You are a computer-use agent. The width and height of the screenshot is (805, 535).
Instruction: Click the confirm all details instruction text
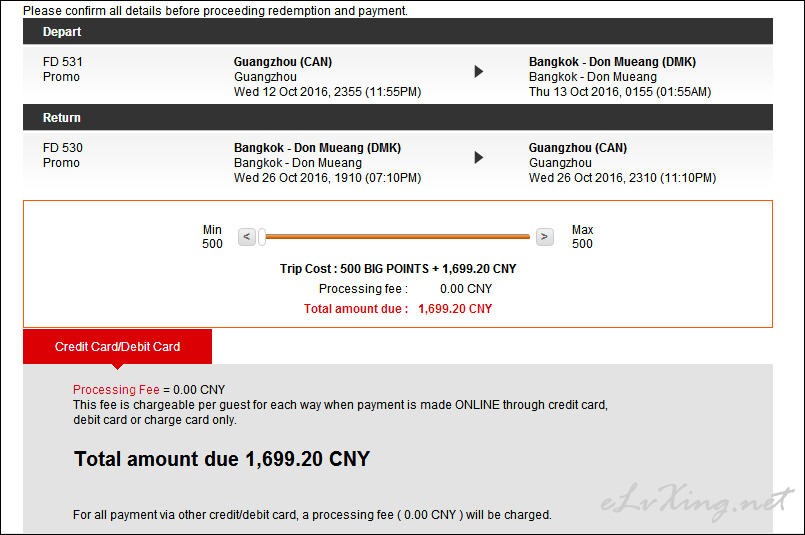click(x=216, y=11)
